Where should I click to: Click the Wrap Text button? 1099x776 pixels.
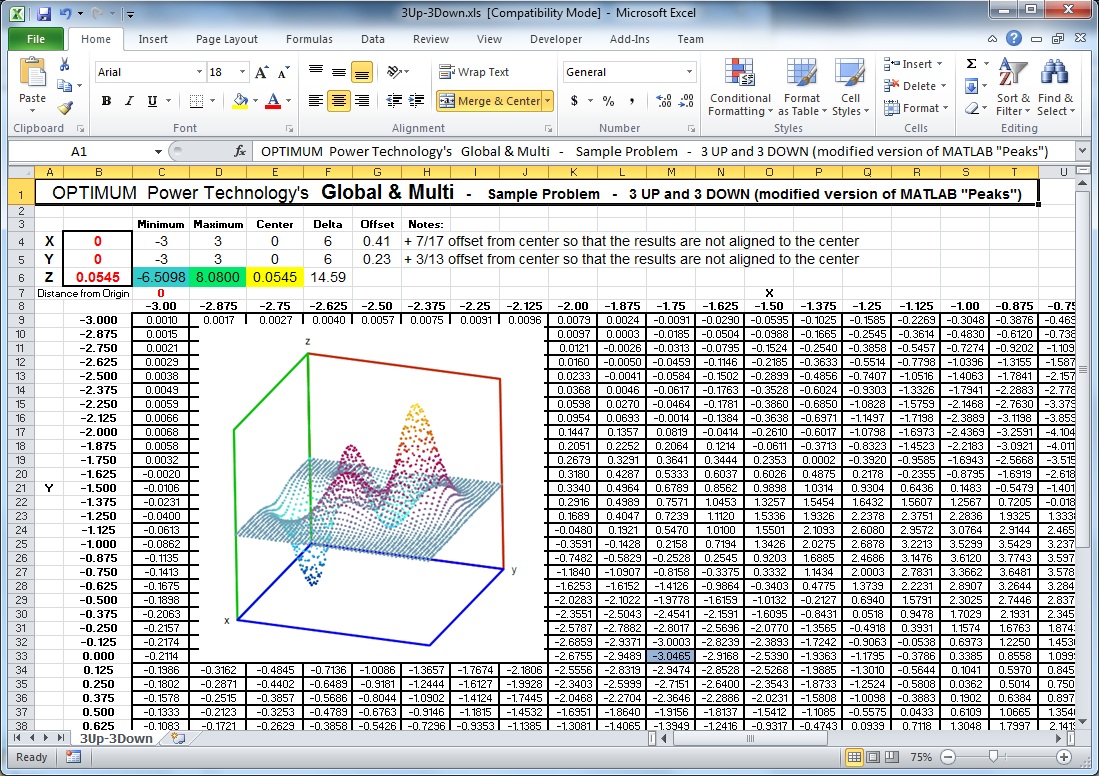click(x=474, y=72)
